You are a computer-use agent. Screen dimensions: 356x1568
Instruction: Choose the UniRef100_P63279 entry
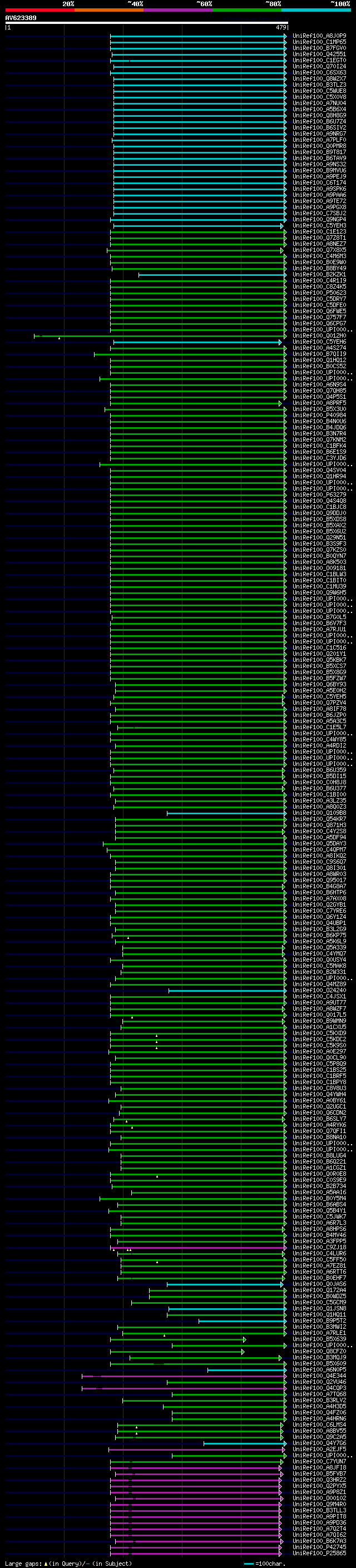[319, 495]
